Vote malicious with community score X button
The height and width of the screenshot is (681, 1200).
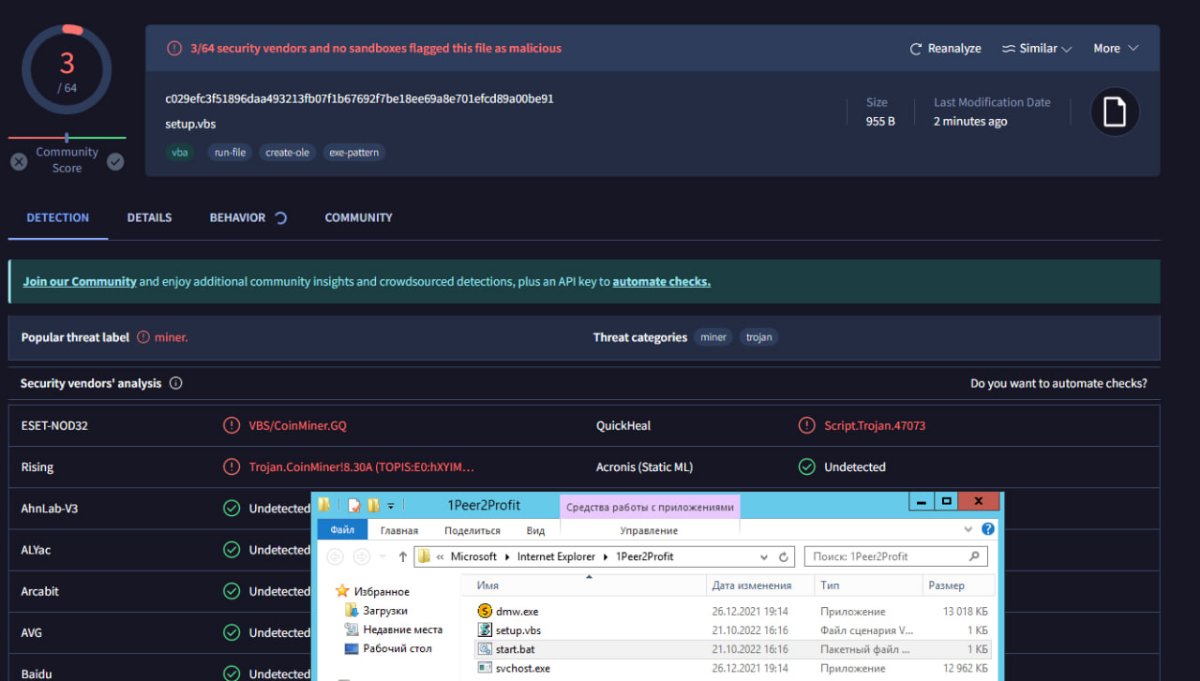pos(19,161)
